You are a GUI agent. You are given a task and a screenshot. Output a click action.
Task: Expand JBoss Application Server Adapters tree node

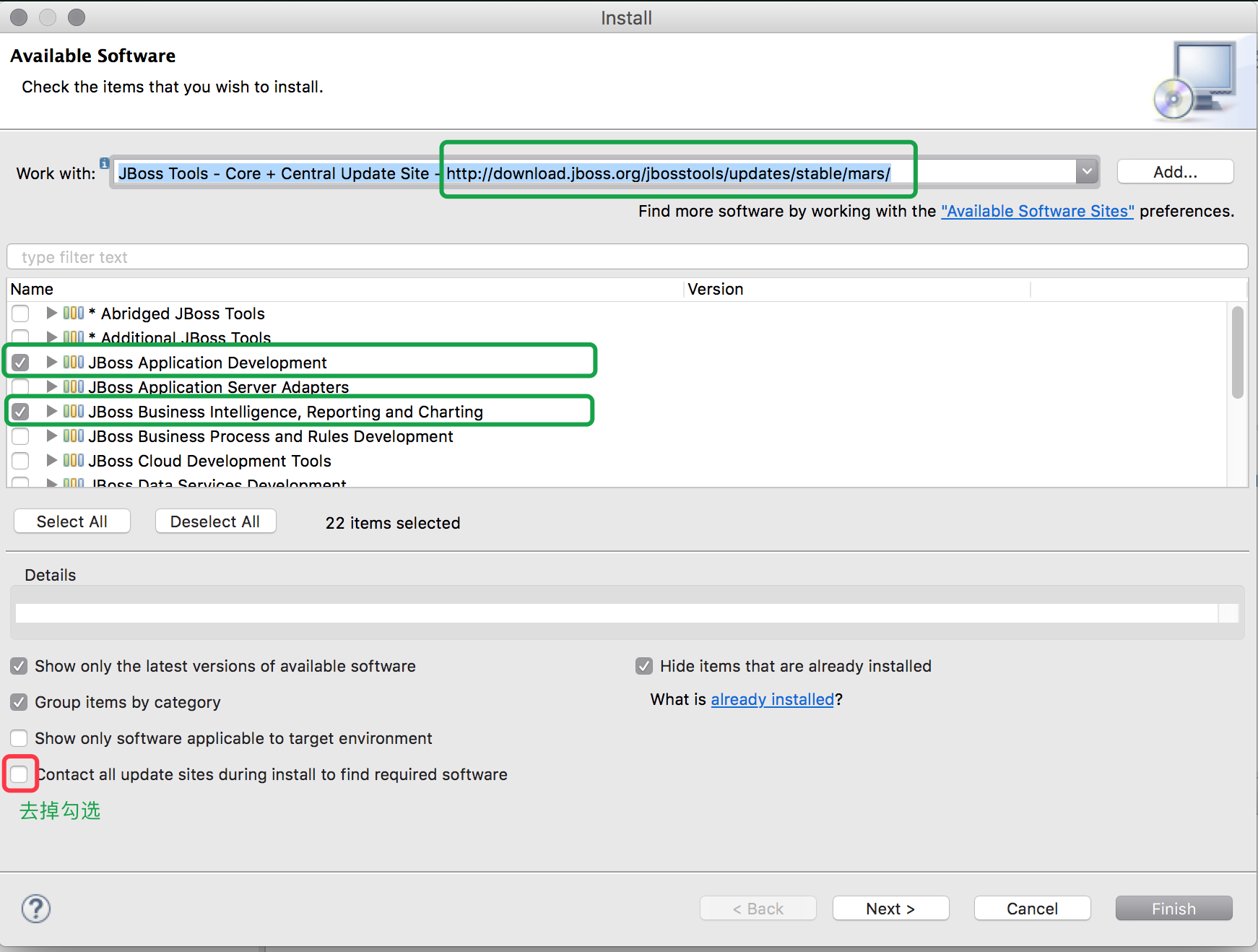pos(51,386)
